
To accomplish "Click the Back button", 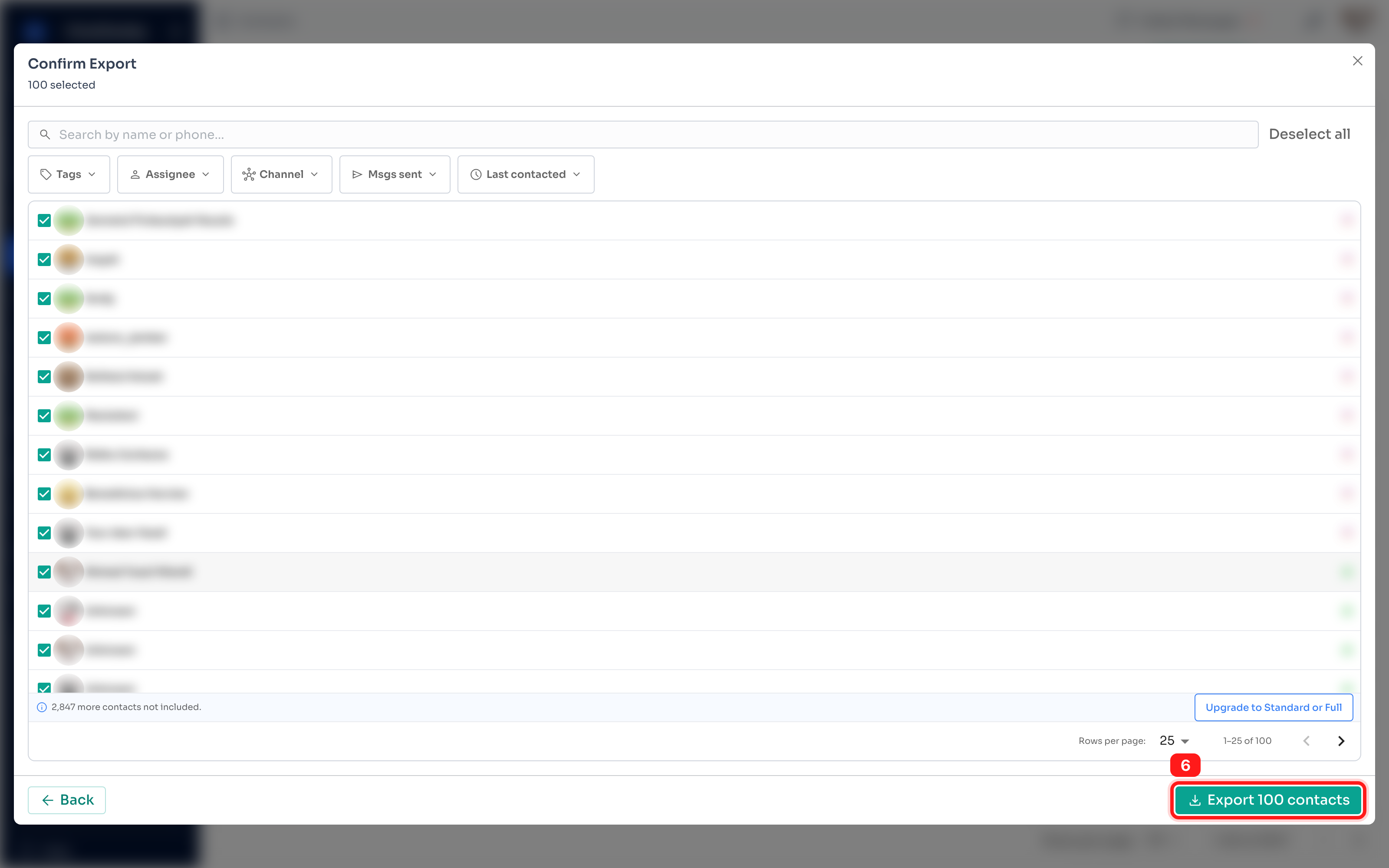I will click(x=67, y=800).
